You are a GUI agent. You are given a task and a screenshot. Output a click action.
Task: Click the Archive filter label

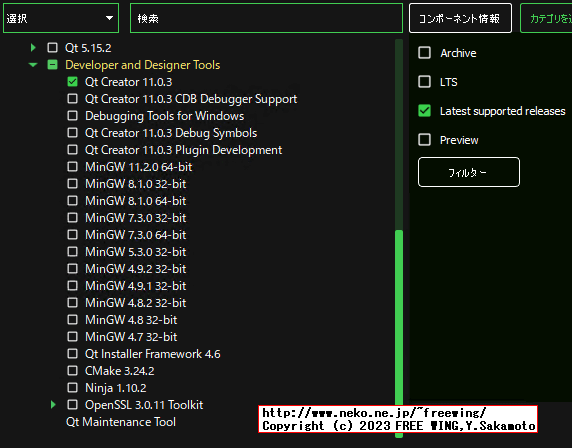tap(458, 53)
